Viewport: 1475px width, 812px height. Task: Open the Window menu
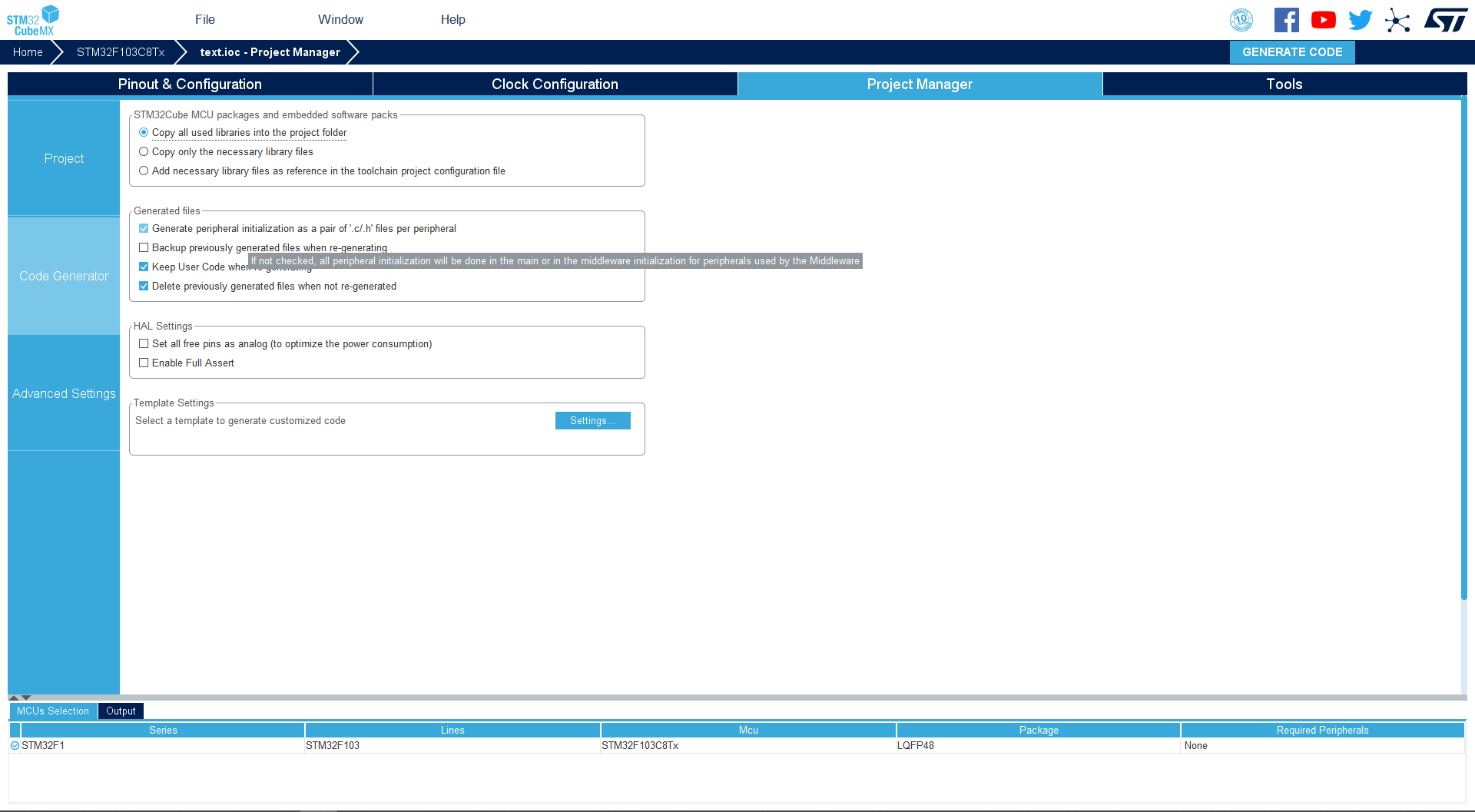click(x=340, y=19)
